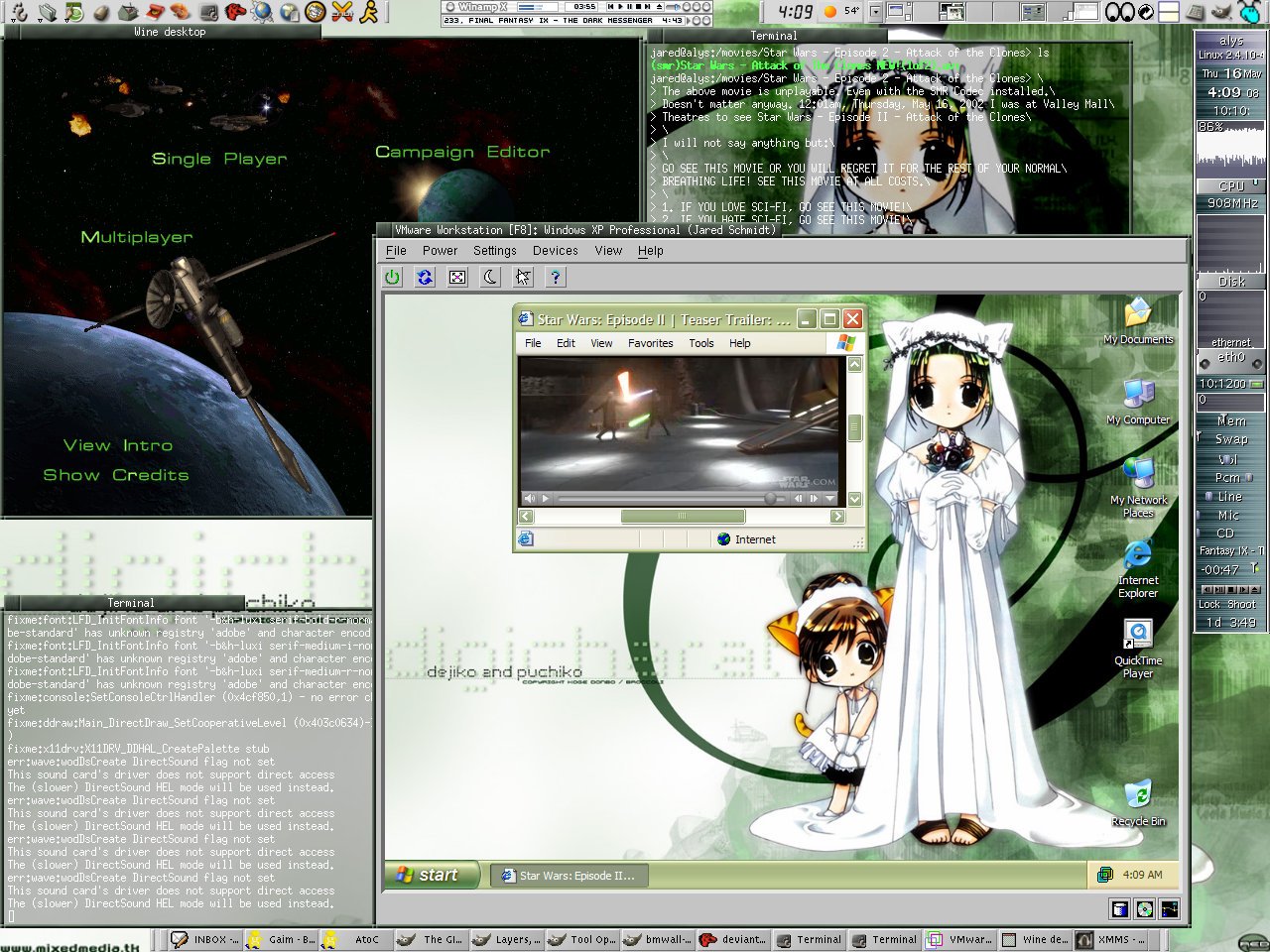1270x952 pixels.
Task: Play the Star Wars trailer video
Action: click(x=546, y=499)
